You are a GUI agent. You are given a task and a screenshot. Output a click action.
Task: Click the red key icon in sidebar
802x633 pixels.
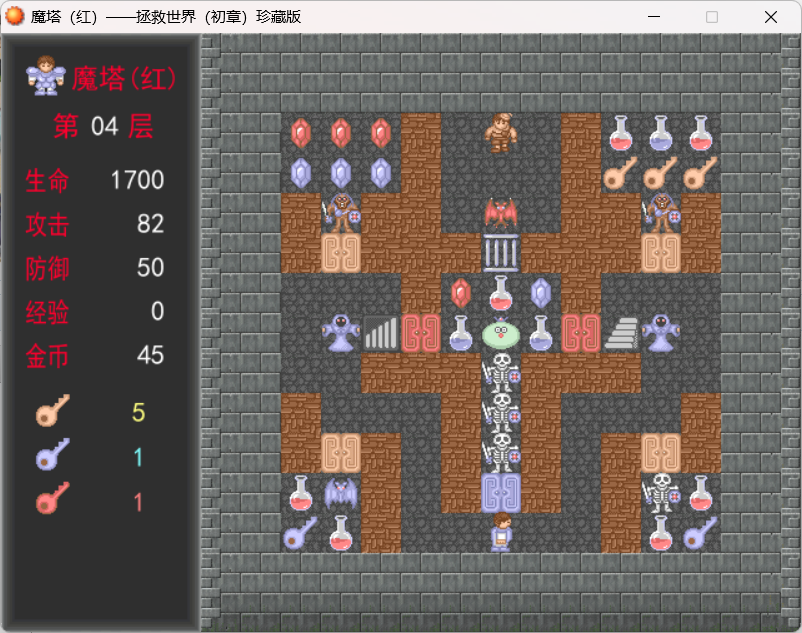click(x=53, y=499)
